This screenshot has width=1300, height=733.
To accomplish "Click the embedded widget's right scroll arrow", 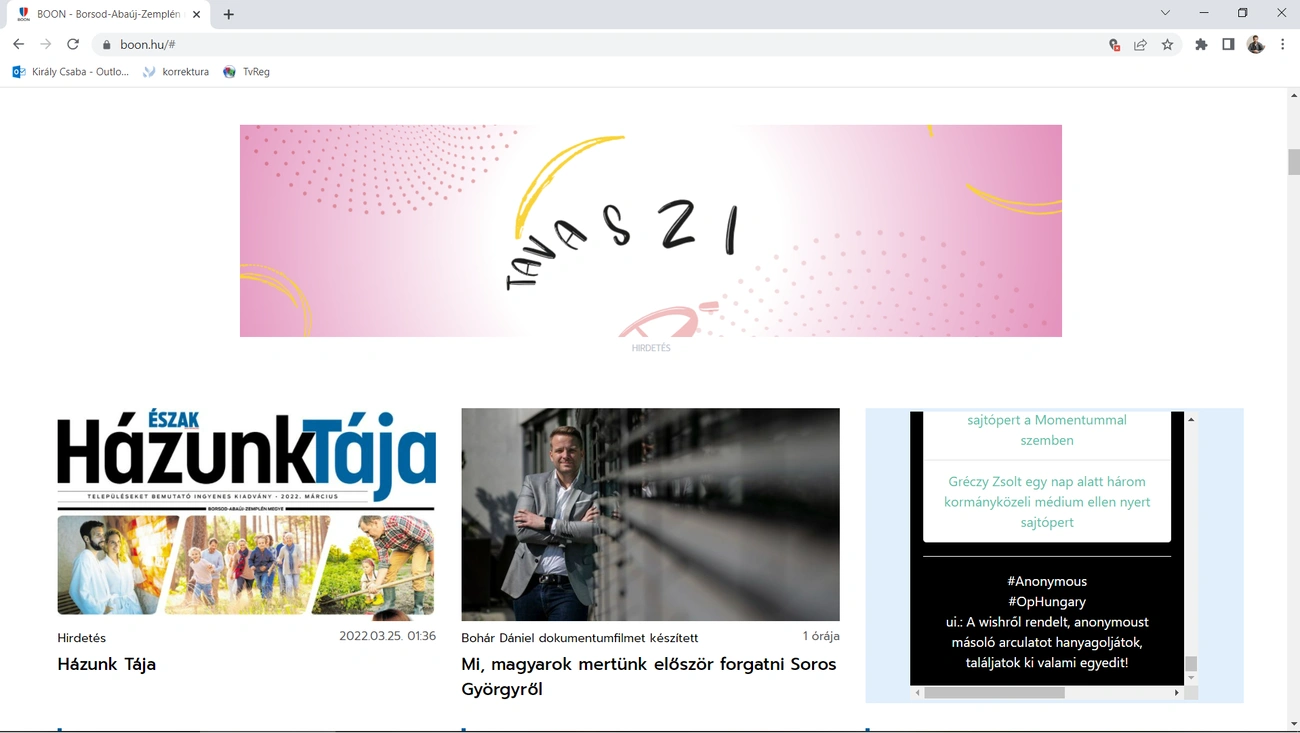I will tap(1177, 692).
